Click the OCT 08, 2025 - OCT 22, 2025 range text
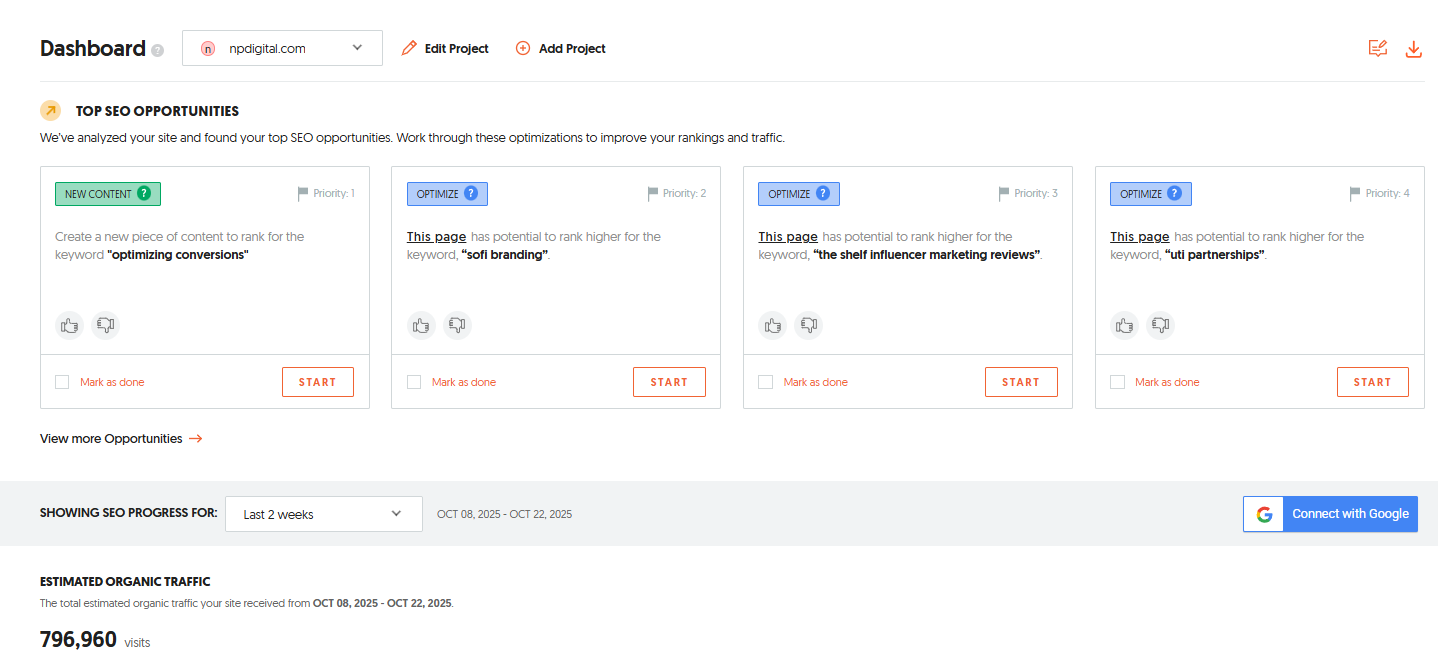 click(x=505, y=514)
